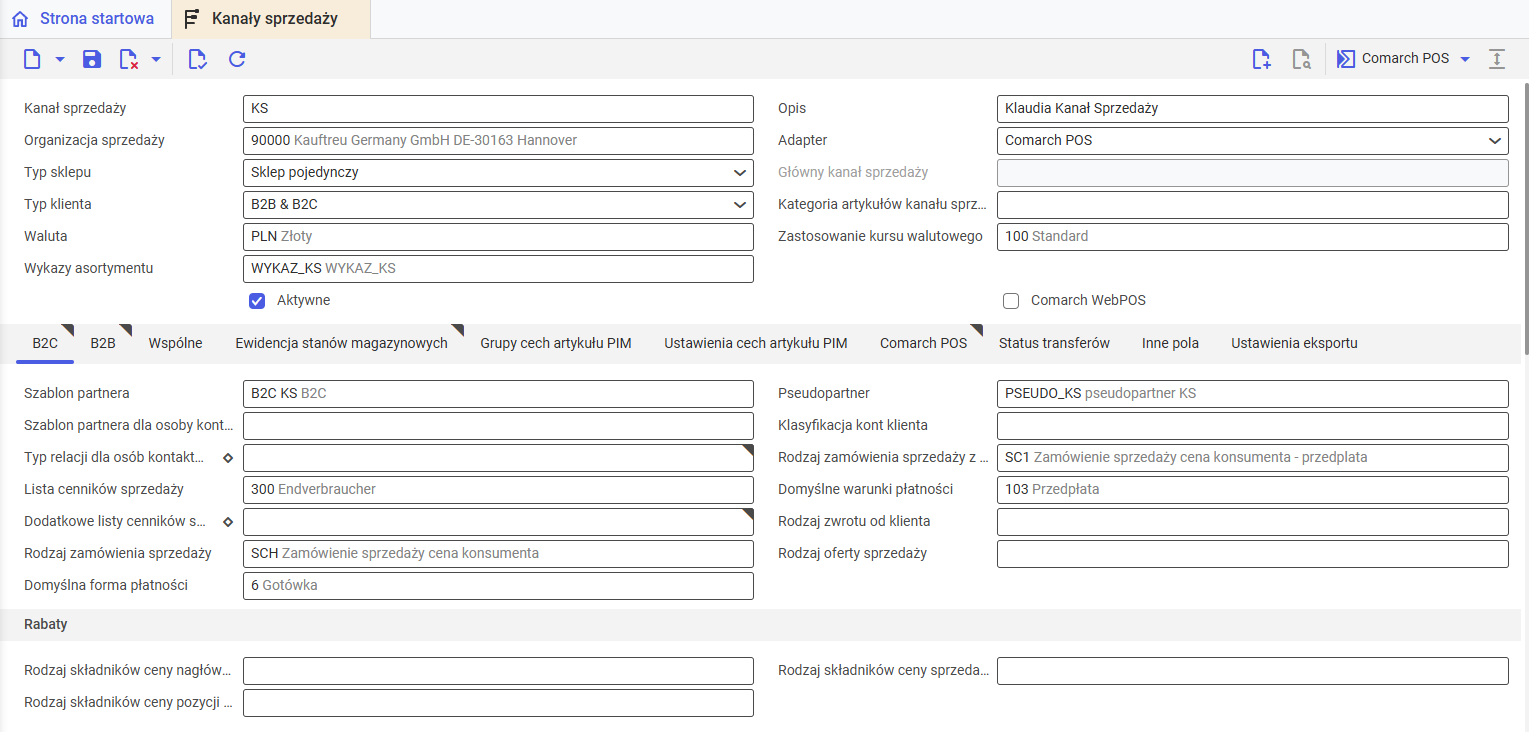Click the Domyślna forma płatności field

click(x=498, y=585)
